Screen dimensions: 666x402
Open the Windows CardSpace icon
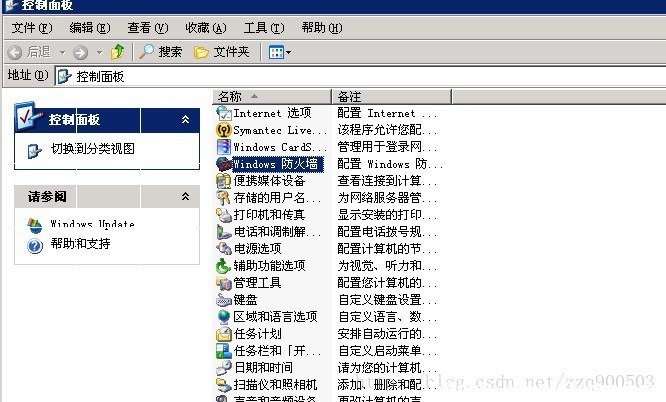223,147
